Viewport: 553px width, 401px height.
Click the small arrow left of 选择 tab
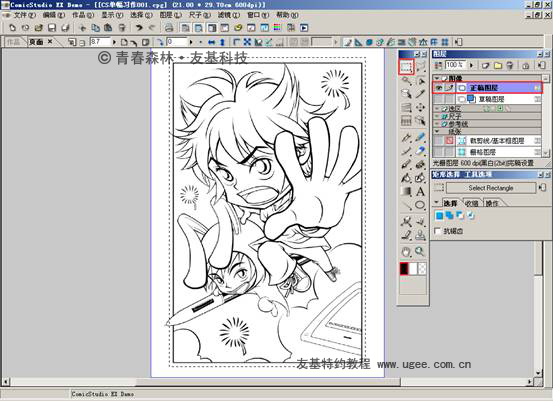[x=437, y=203]
